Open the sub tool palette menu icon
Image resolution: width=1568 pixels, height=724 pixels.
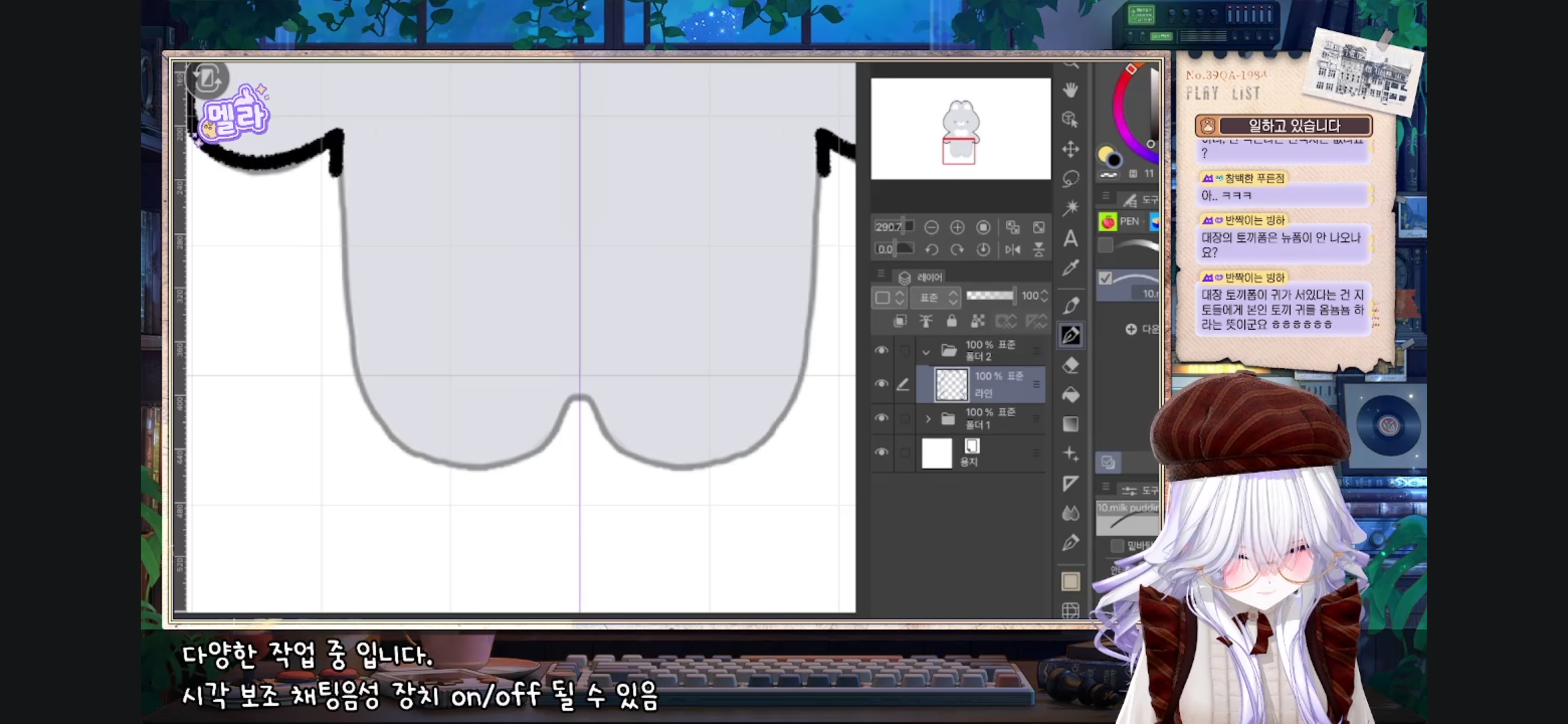click(1106, 196)
